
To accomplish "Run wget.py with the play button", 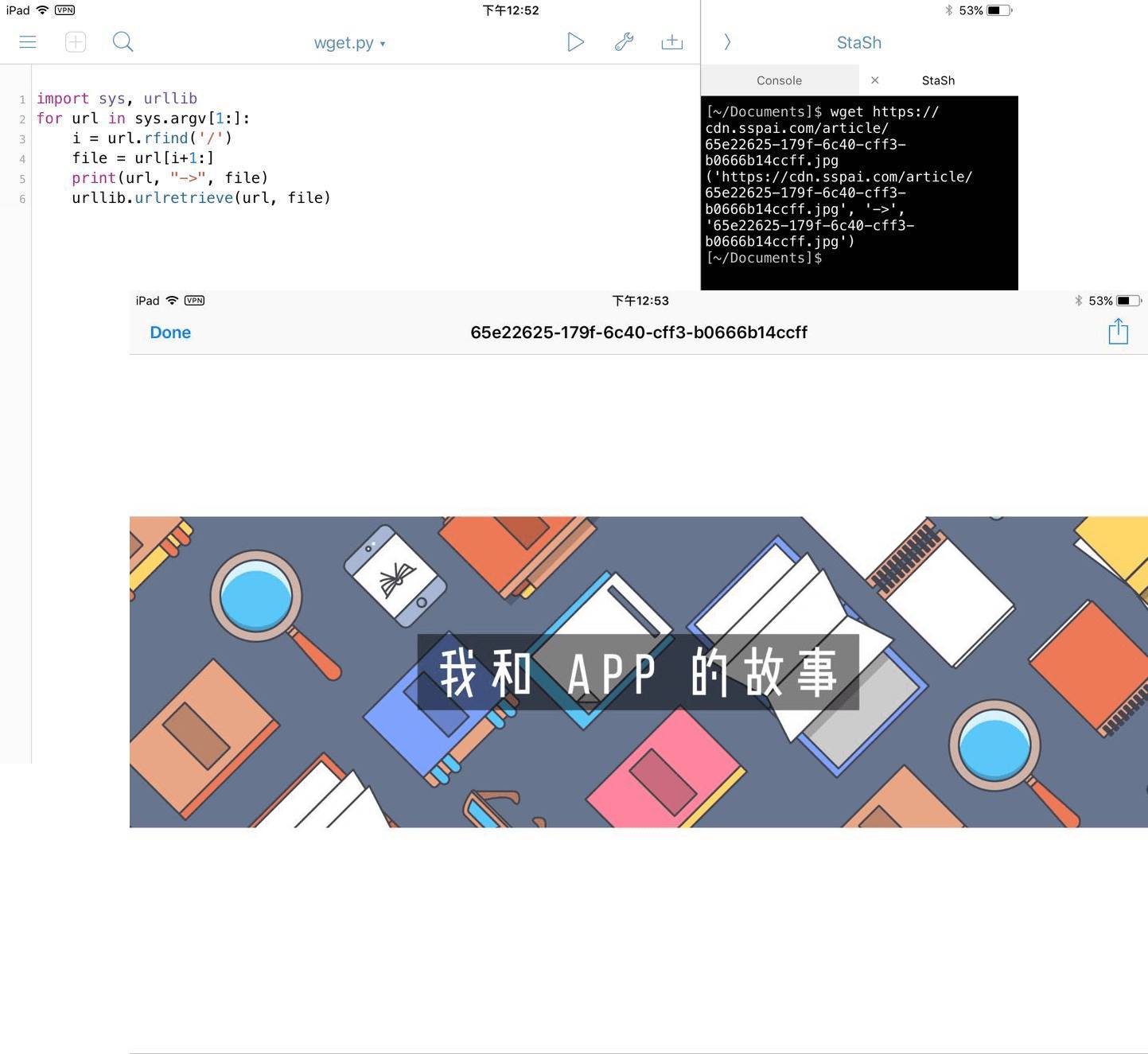I will [576, 42].
